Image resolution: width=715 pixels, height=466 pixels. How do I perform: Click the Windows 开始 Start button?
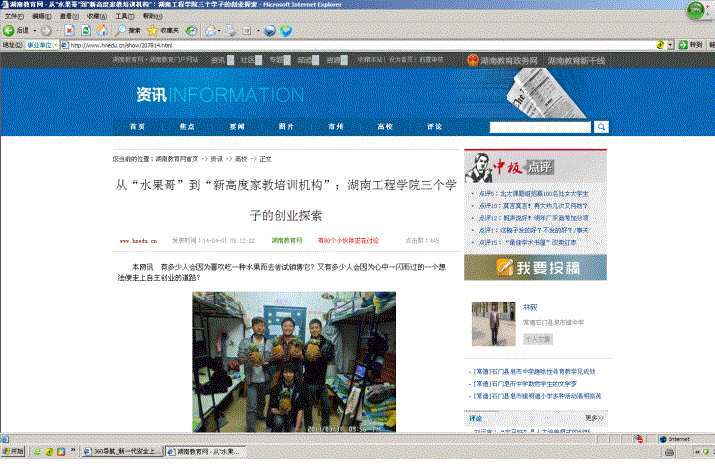(x=14, y=453)
